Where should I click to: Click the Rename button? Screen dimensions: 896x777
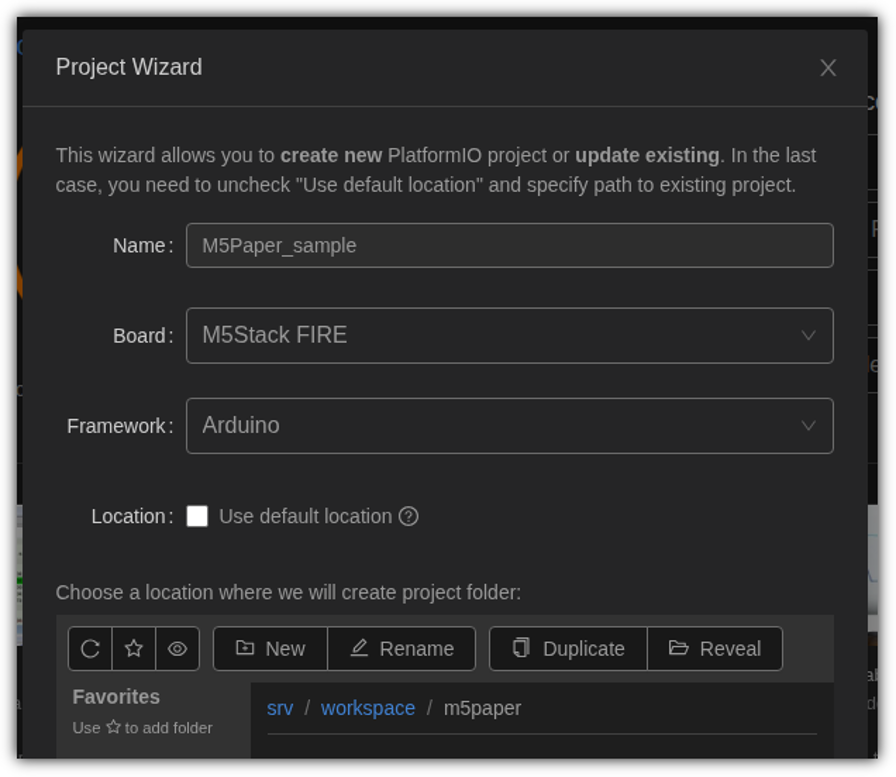click(x=402, y=648)
